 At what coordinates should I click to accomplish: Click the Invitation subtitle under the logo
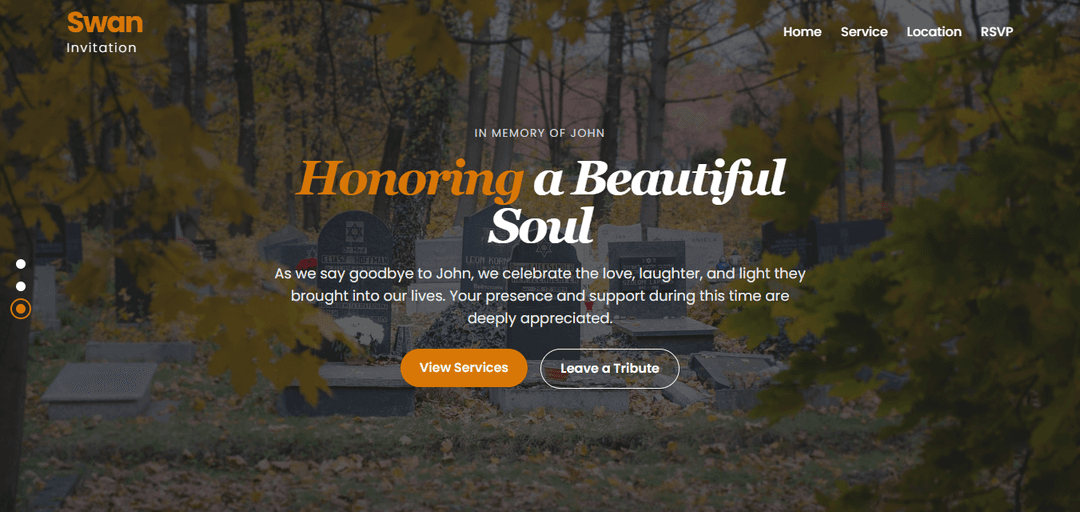pyautogui.click(x=101, y=48)
